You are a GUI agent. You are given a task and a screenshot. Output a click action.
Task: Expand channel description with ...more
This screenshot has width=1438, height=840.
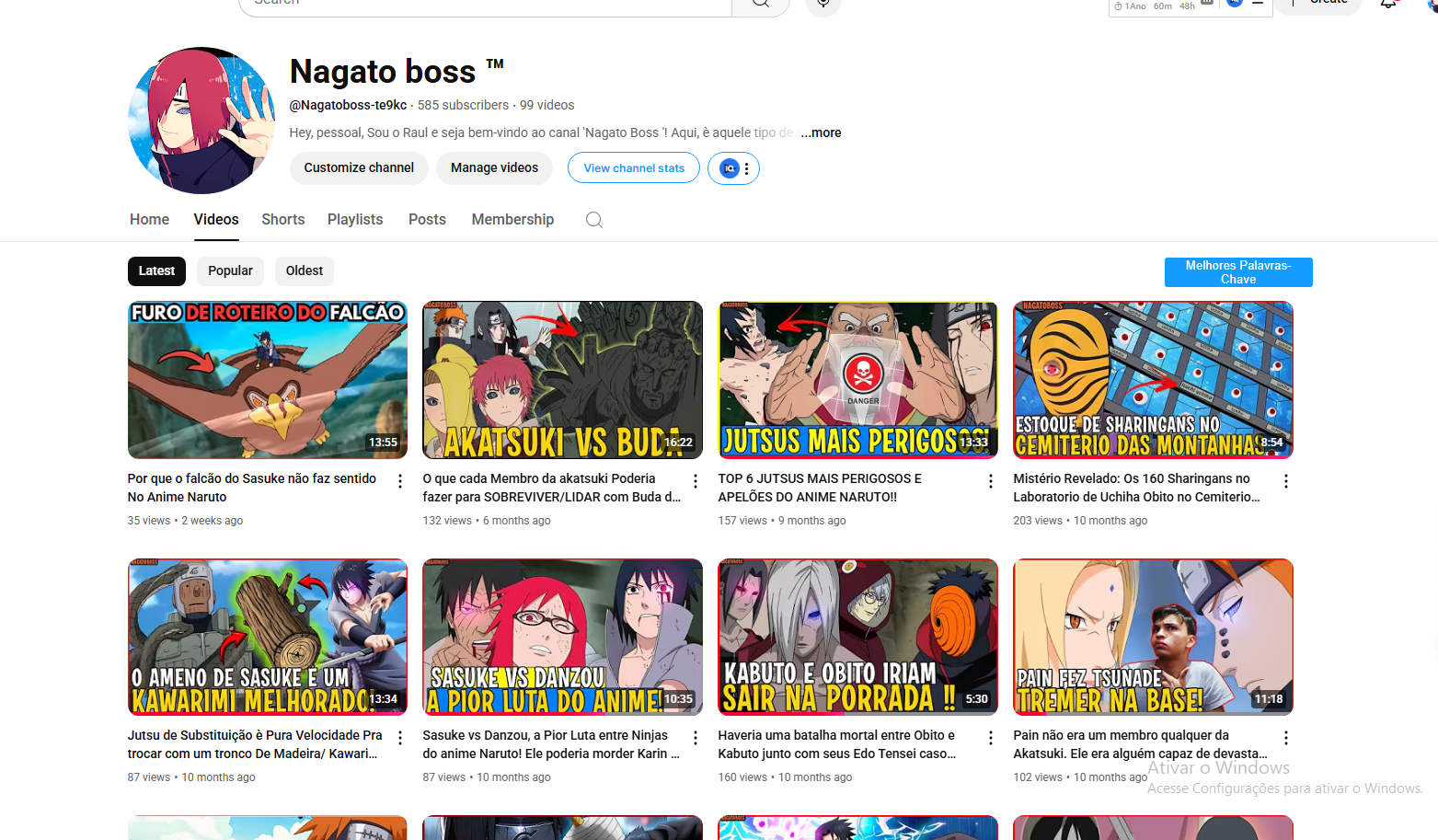tap(821, 132)
